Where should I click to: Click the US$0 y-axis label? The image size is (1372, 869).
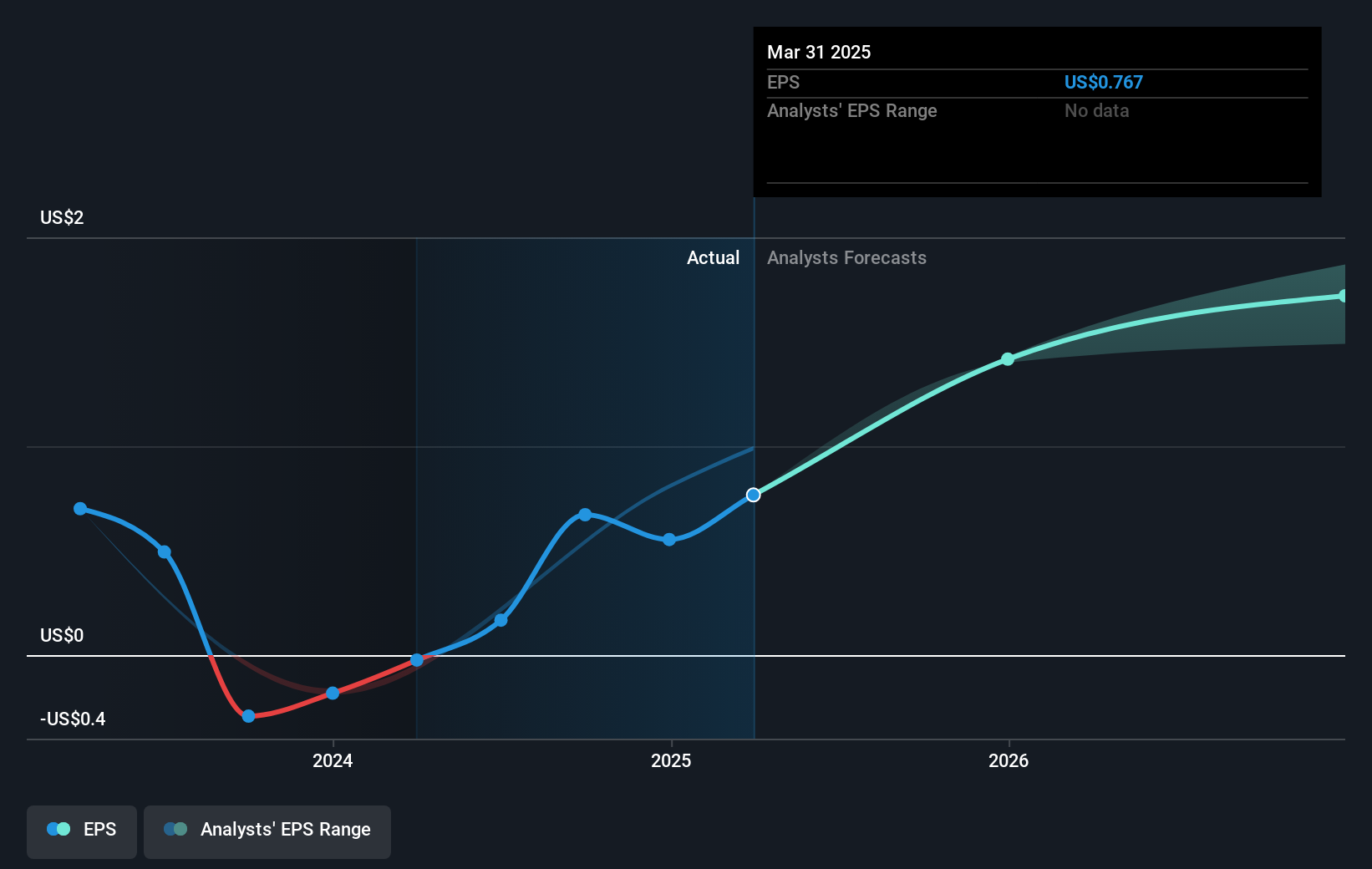point(62,636)
